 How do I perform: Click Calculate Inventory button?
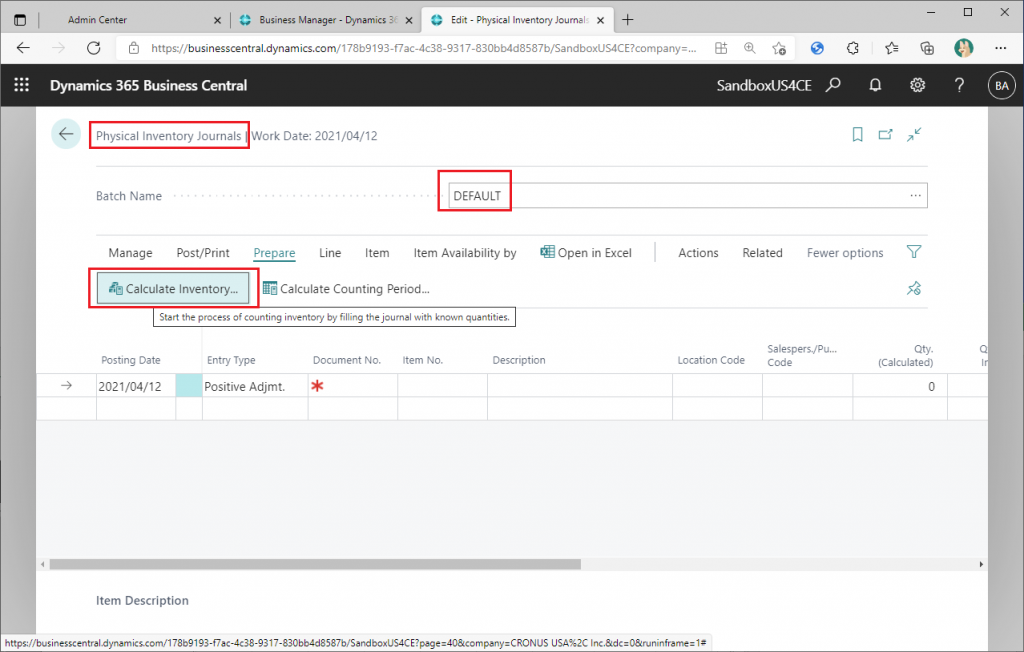(173, 289)
